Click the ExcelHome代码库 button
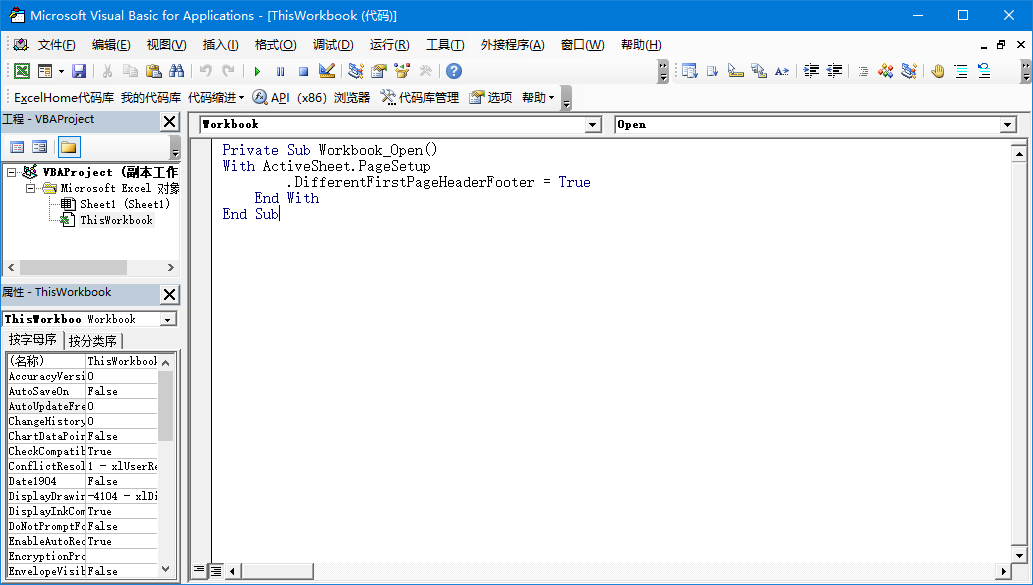1033x585 pixels. [64, 98]
